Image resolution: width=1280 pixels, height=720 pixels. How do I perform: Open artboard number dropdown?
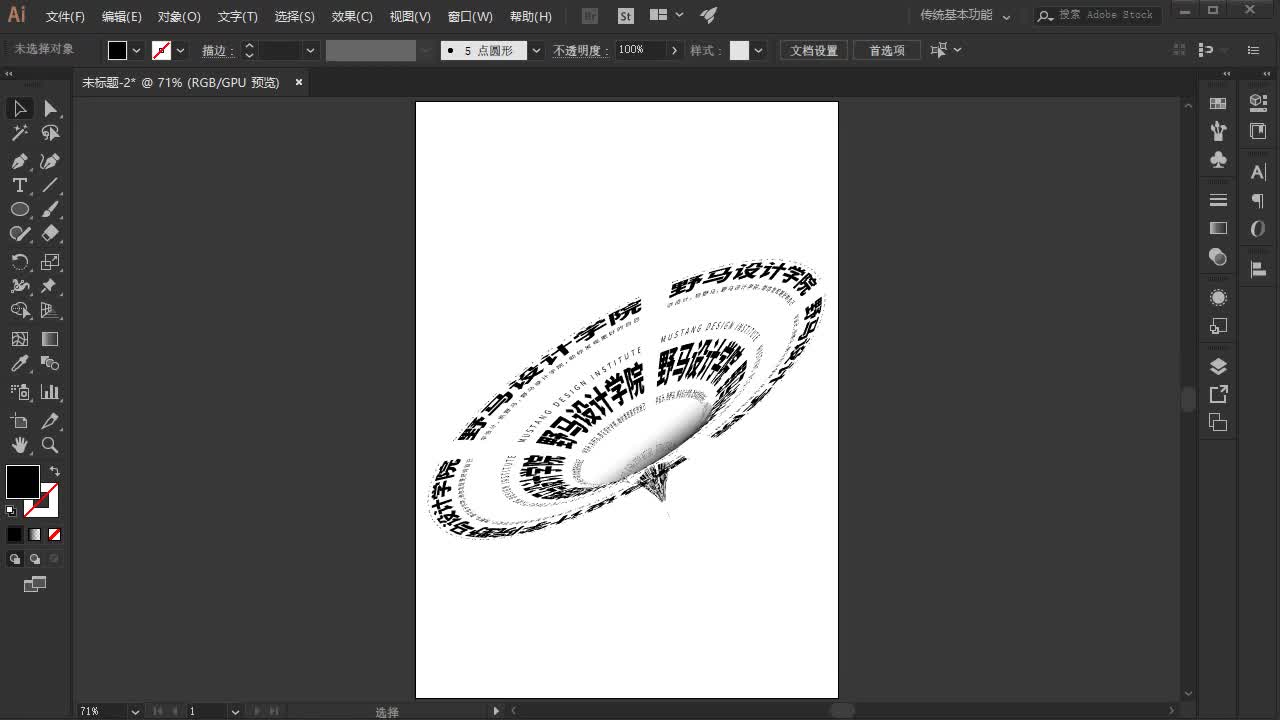coord(235,711)
